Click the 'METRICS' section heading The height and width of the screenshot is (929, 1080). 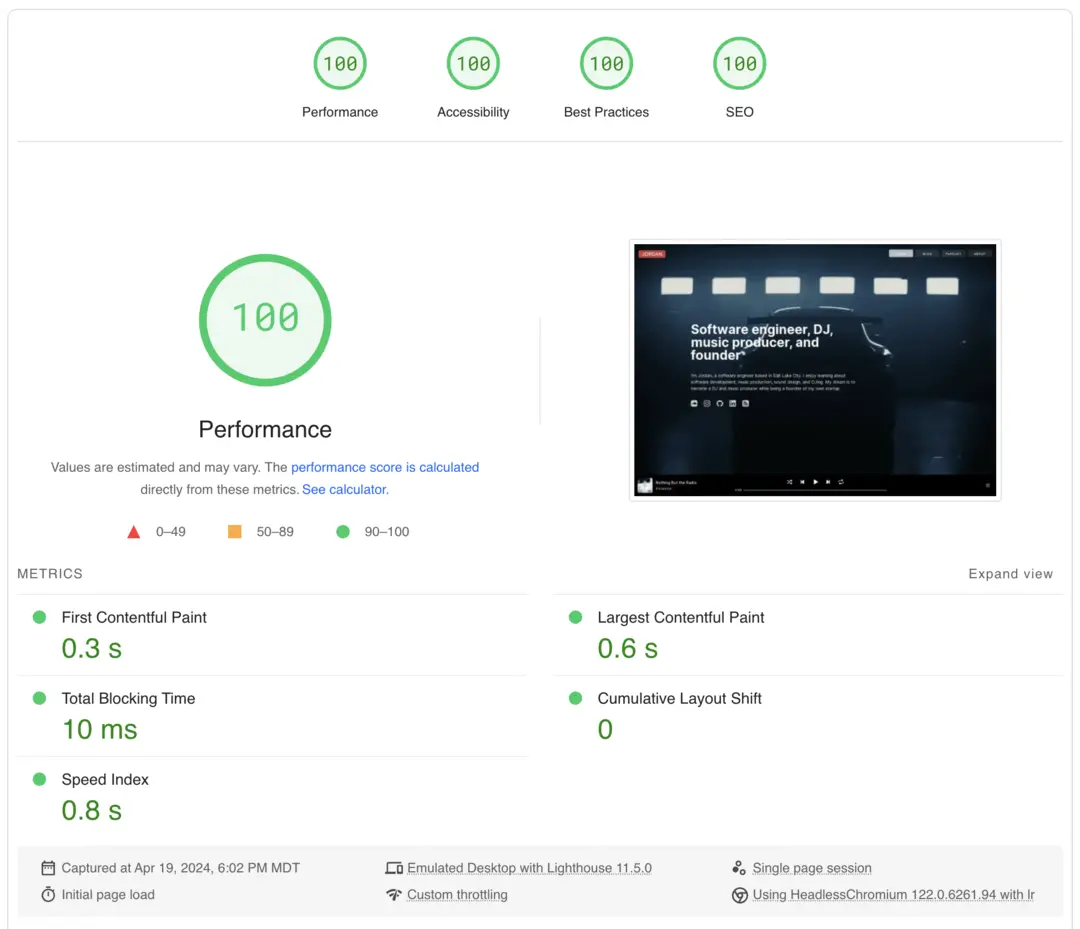[50, 574]
